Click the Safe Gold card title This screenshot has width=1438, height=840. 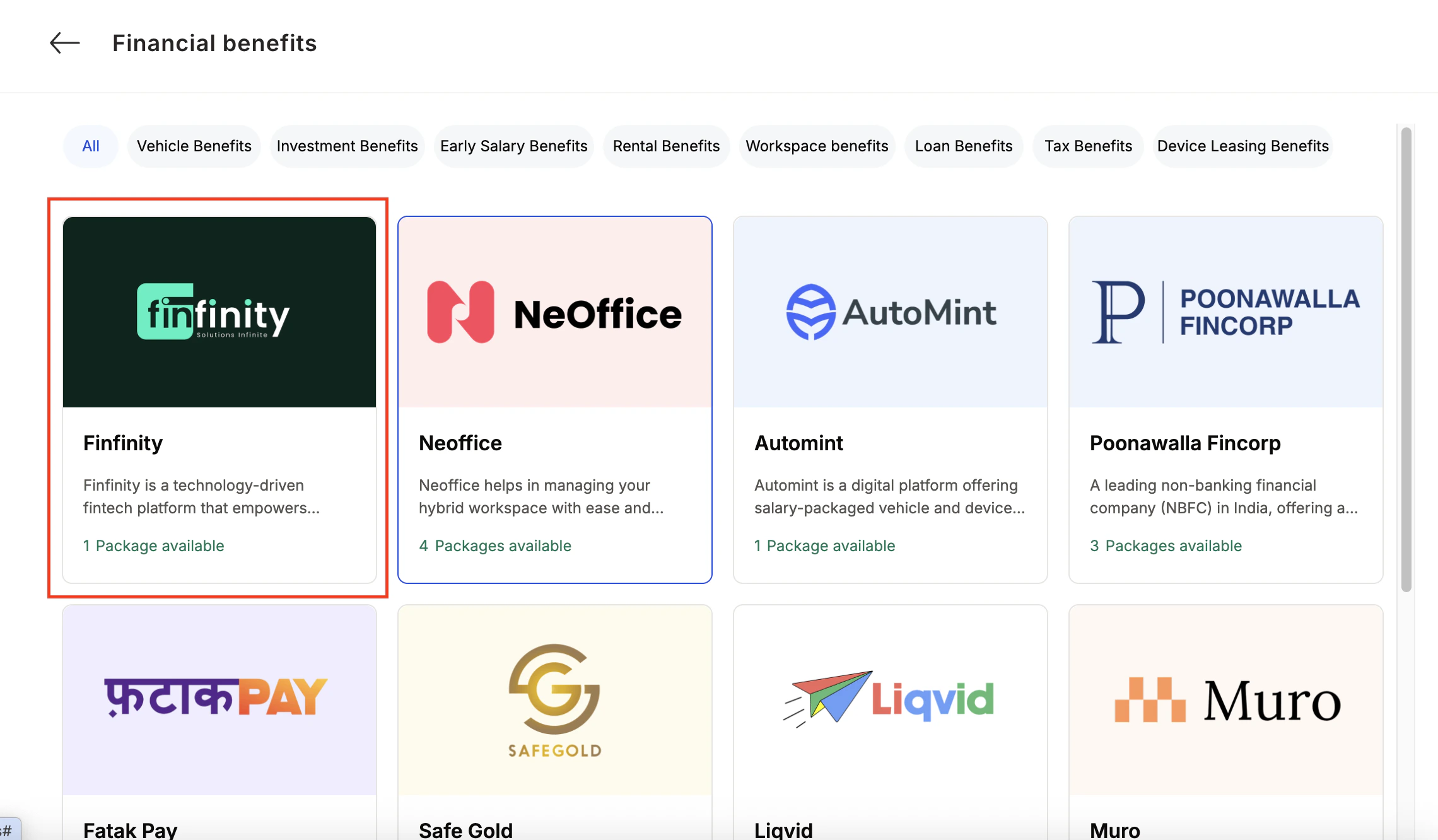tap(466, 830)
